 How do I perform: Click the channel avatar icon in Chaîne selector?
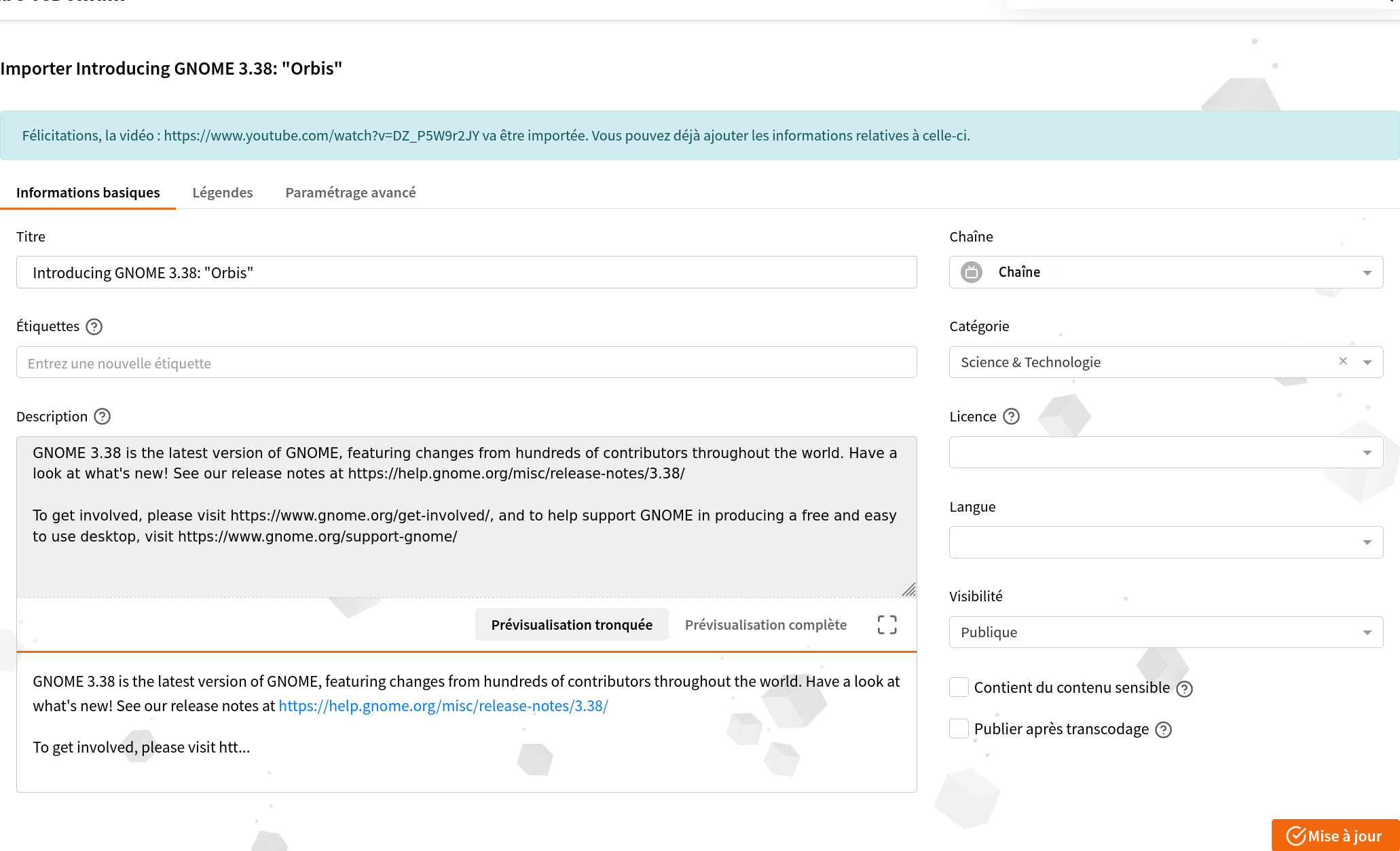(x=972, y=272)
